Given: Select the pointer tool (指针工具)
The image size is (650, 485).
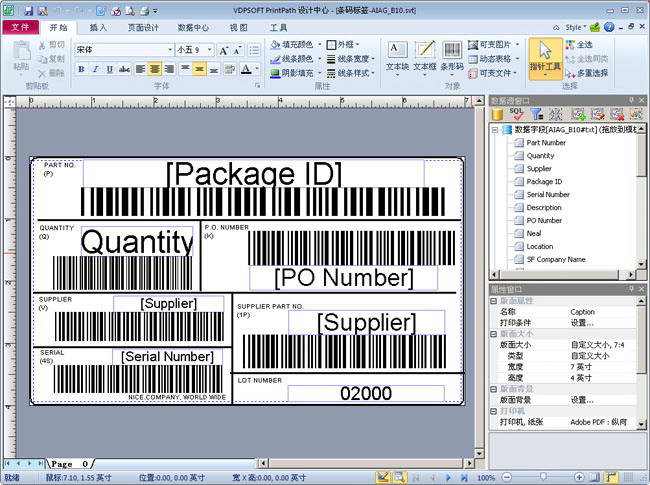Looking at the screenshot, I should point(545,58).
